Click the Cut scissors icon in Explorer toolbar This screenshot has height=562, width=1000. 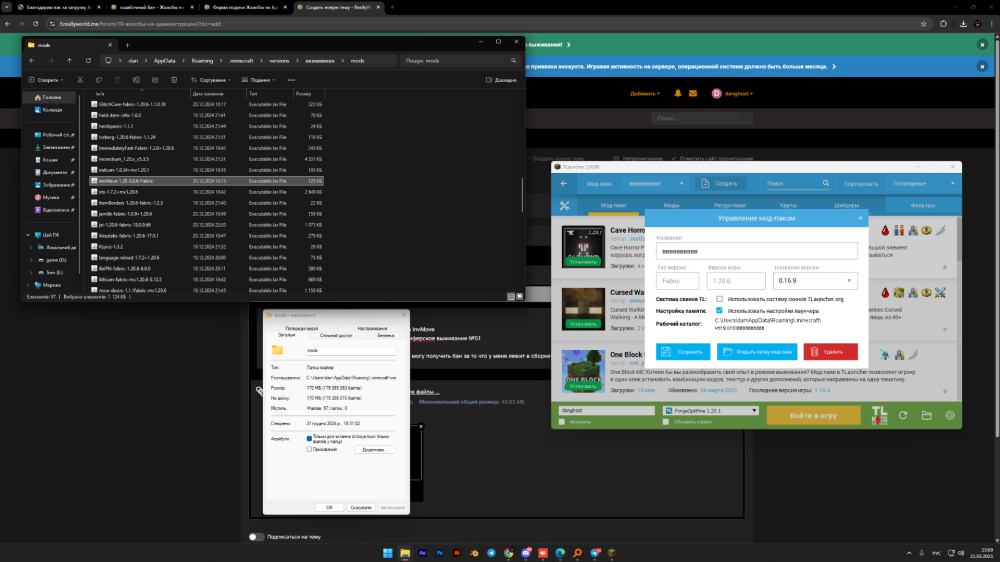coord(80,80)
